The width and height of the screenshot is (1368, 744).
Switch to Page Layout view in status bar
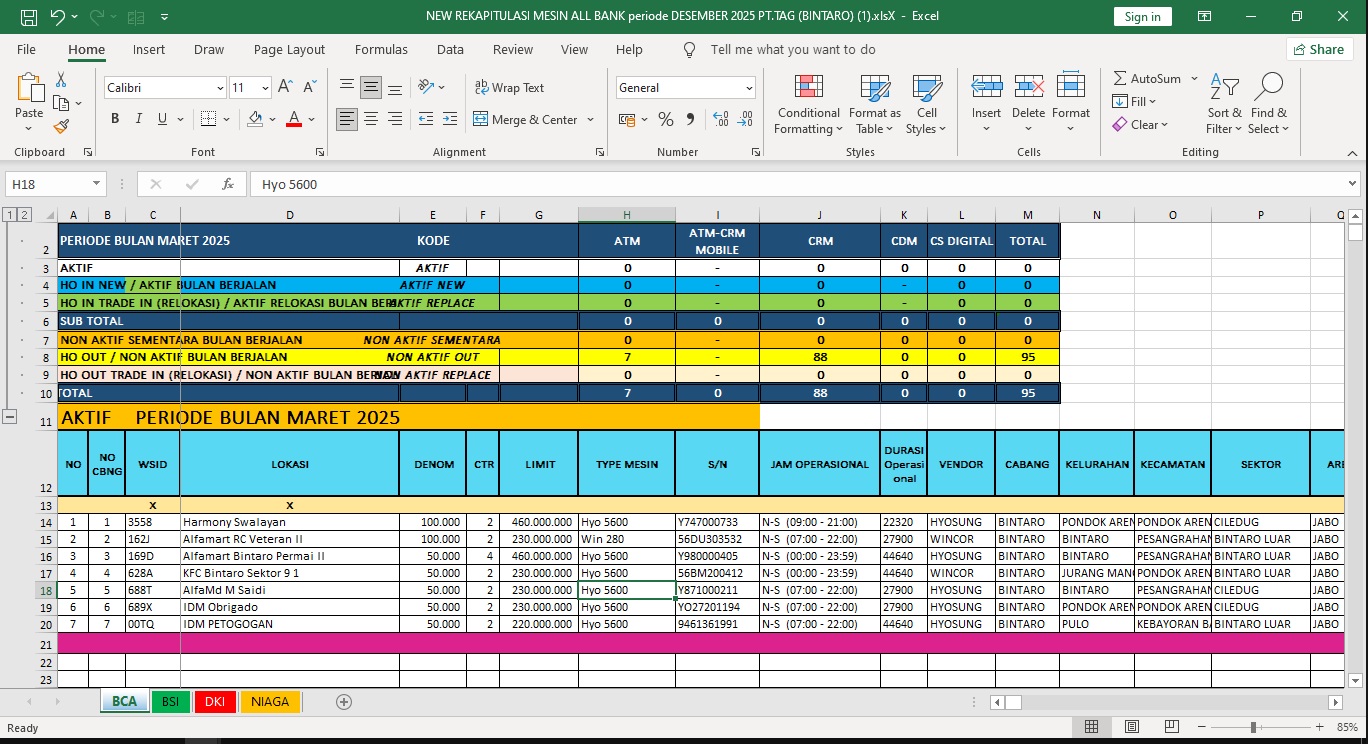pos(1130,727)
